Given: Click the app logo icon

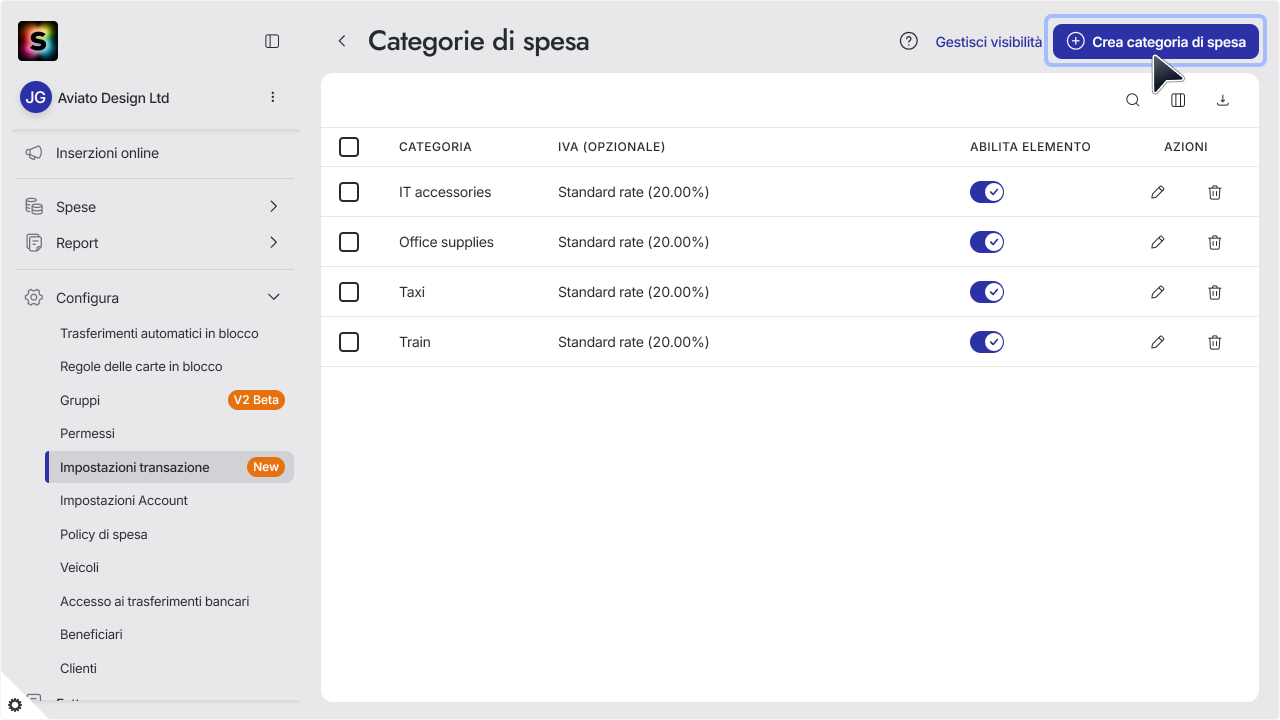Looking at the screenshot, I should 38,41.
